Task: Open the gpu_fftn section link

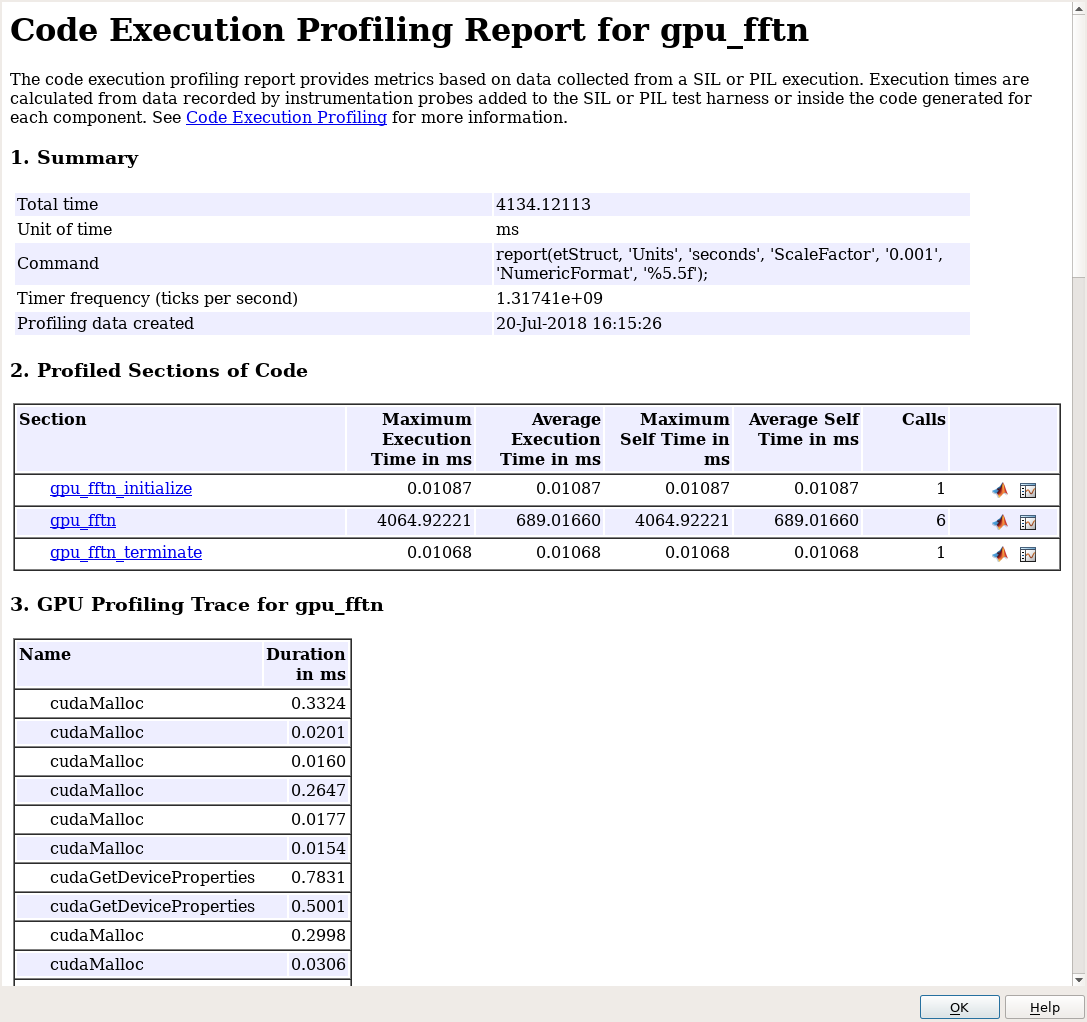Action: pyautogui.click(x=83, y=521)
